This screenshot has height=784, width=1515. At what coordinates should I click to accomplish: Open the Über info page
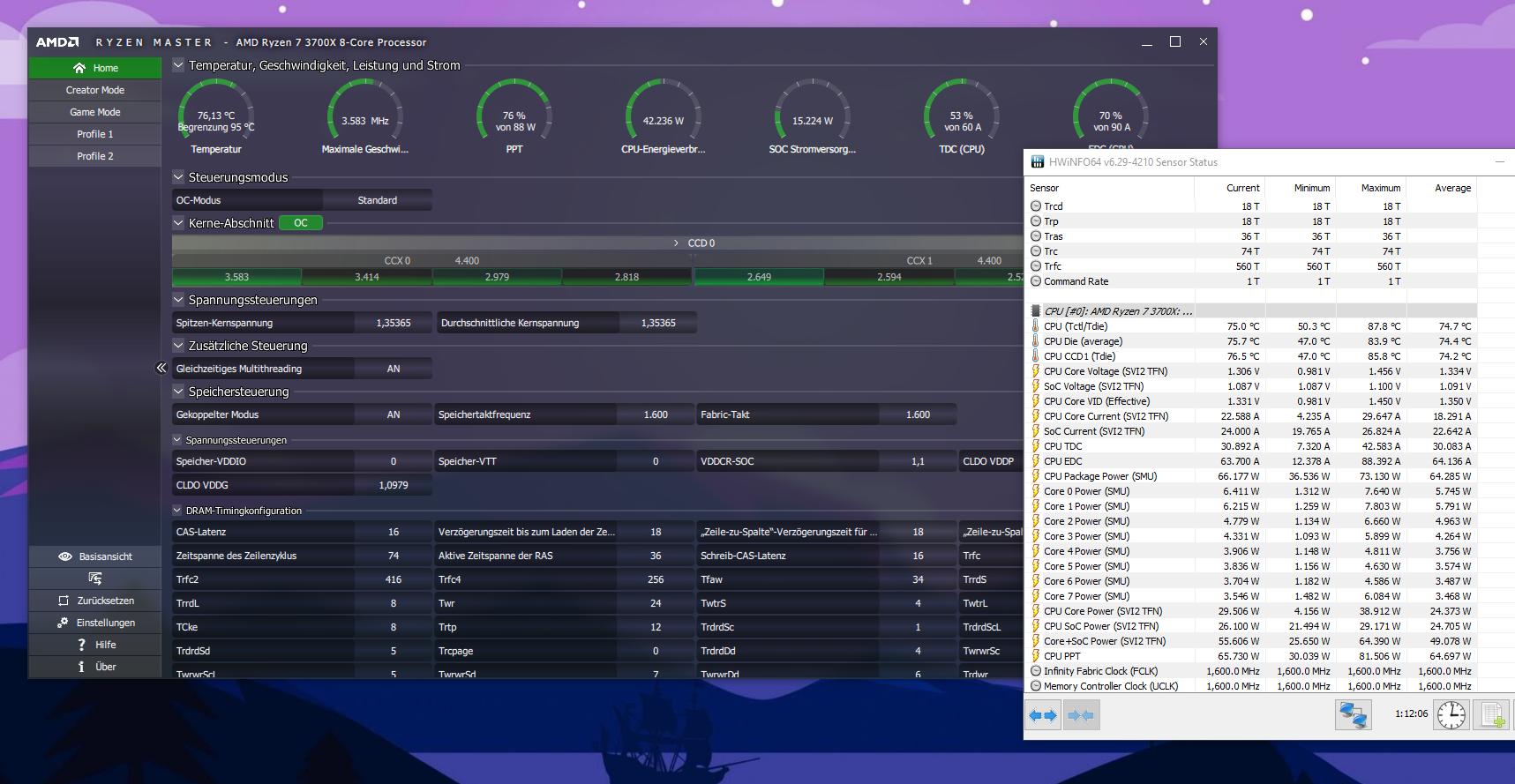tap(95, 667)
